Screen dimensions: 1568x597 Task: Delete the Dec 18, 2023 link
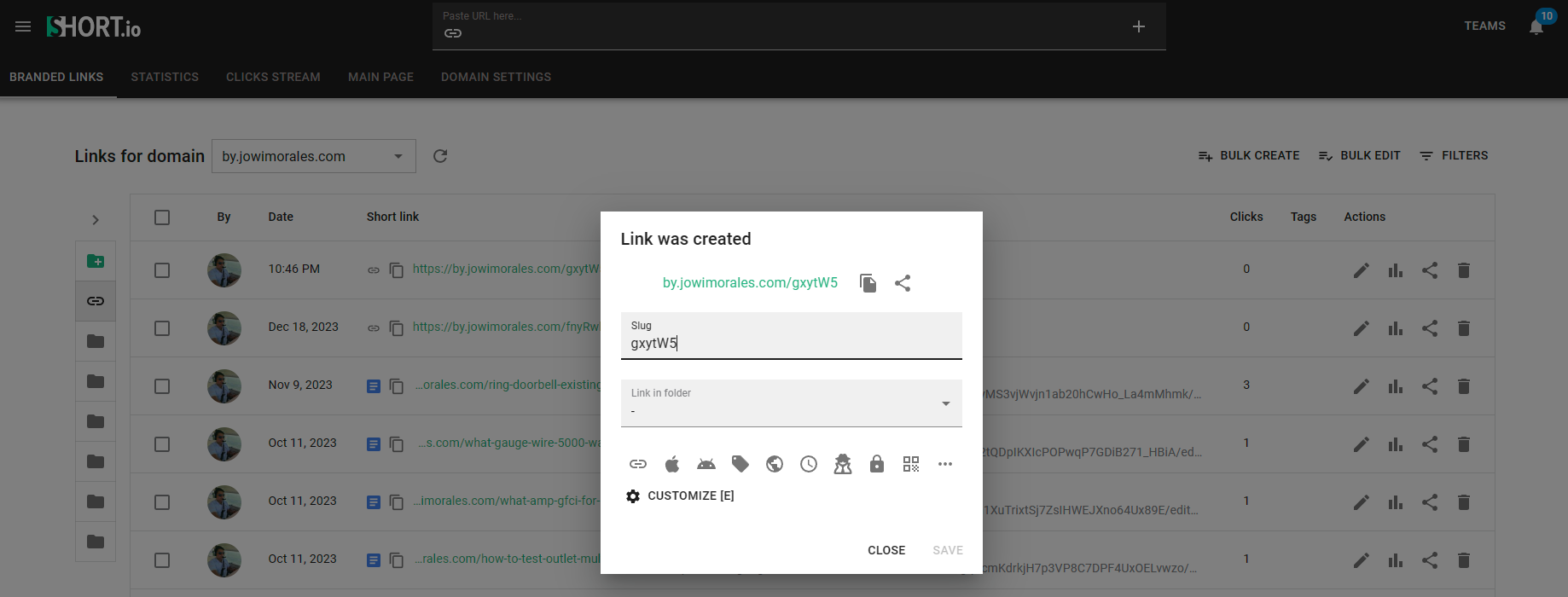pos(1464,328)
